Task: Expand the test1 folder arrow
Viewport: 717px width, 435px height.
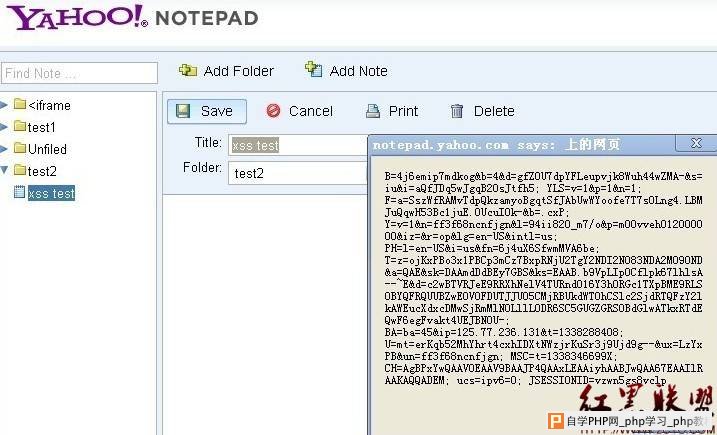Action: 4,127
